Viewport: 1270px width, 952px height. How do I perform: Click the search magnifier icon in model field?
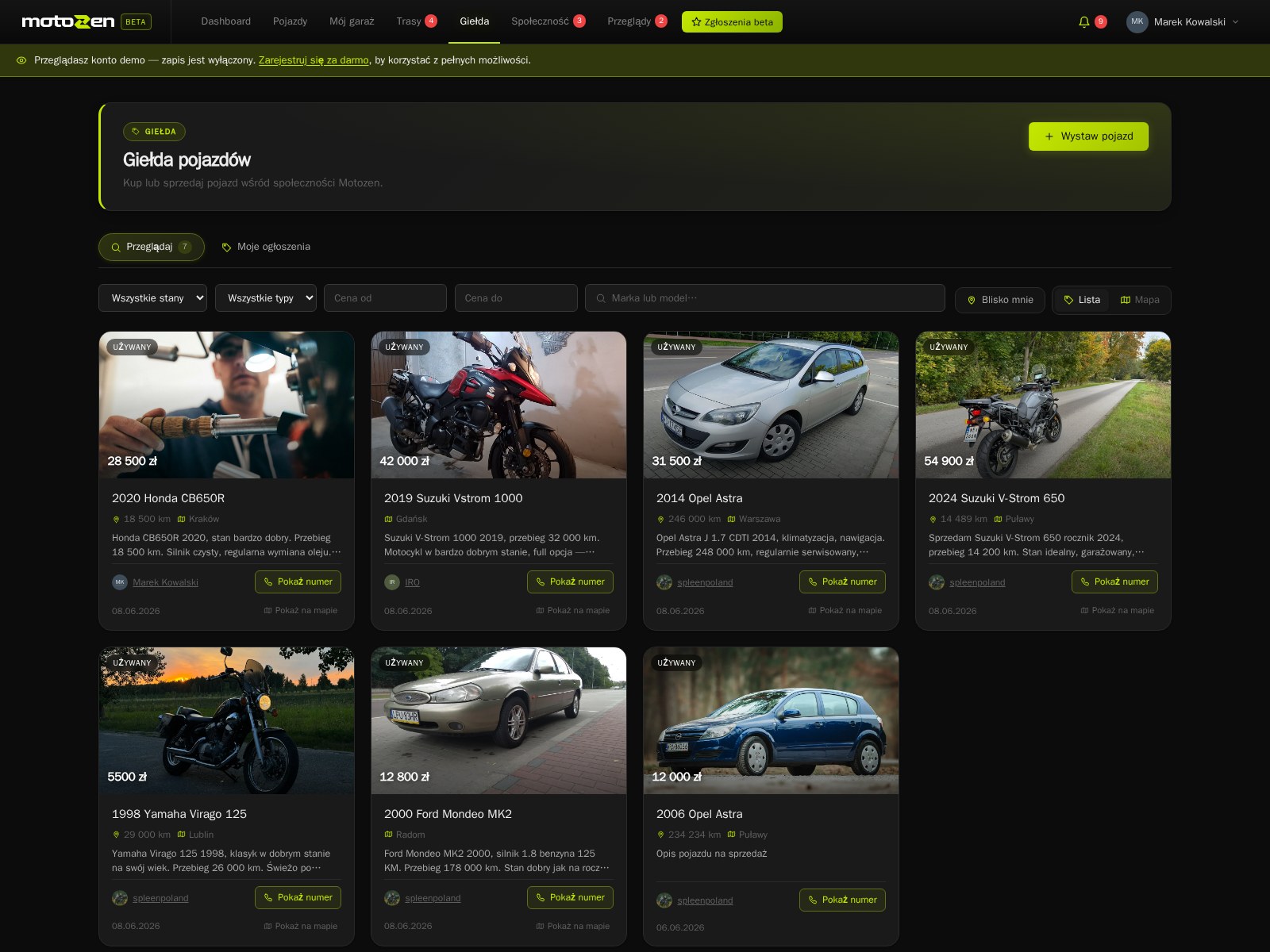601,299
